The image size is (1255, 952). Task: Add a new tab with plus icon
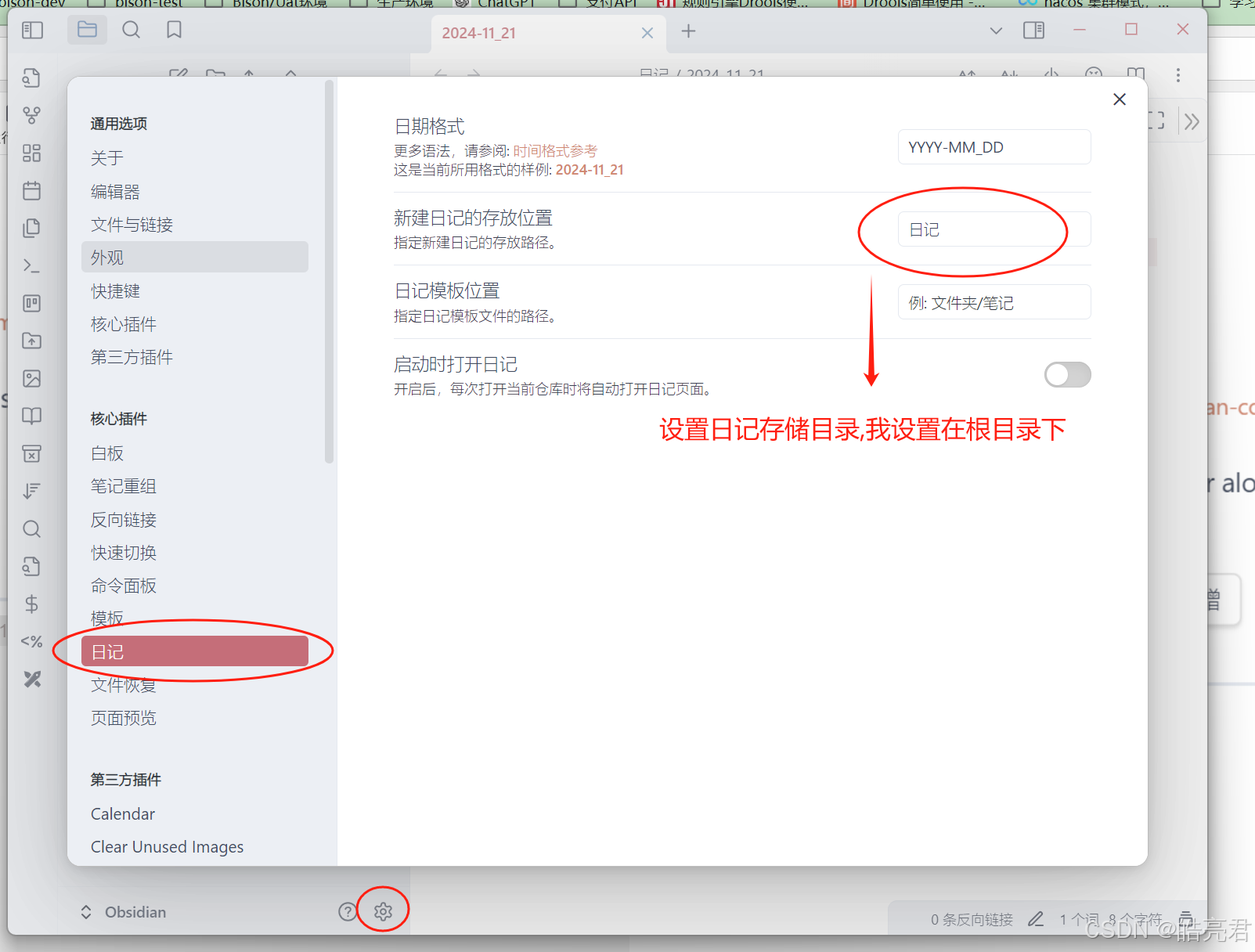pyautogui.click(x=688, y=31)
